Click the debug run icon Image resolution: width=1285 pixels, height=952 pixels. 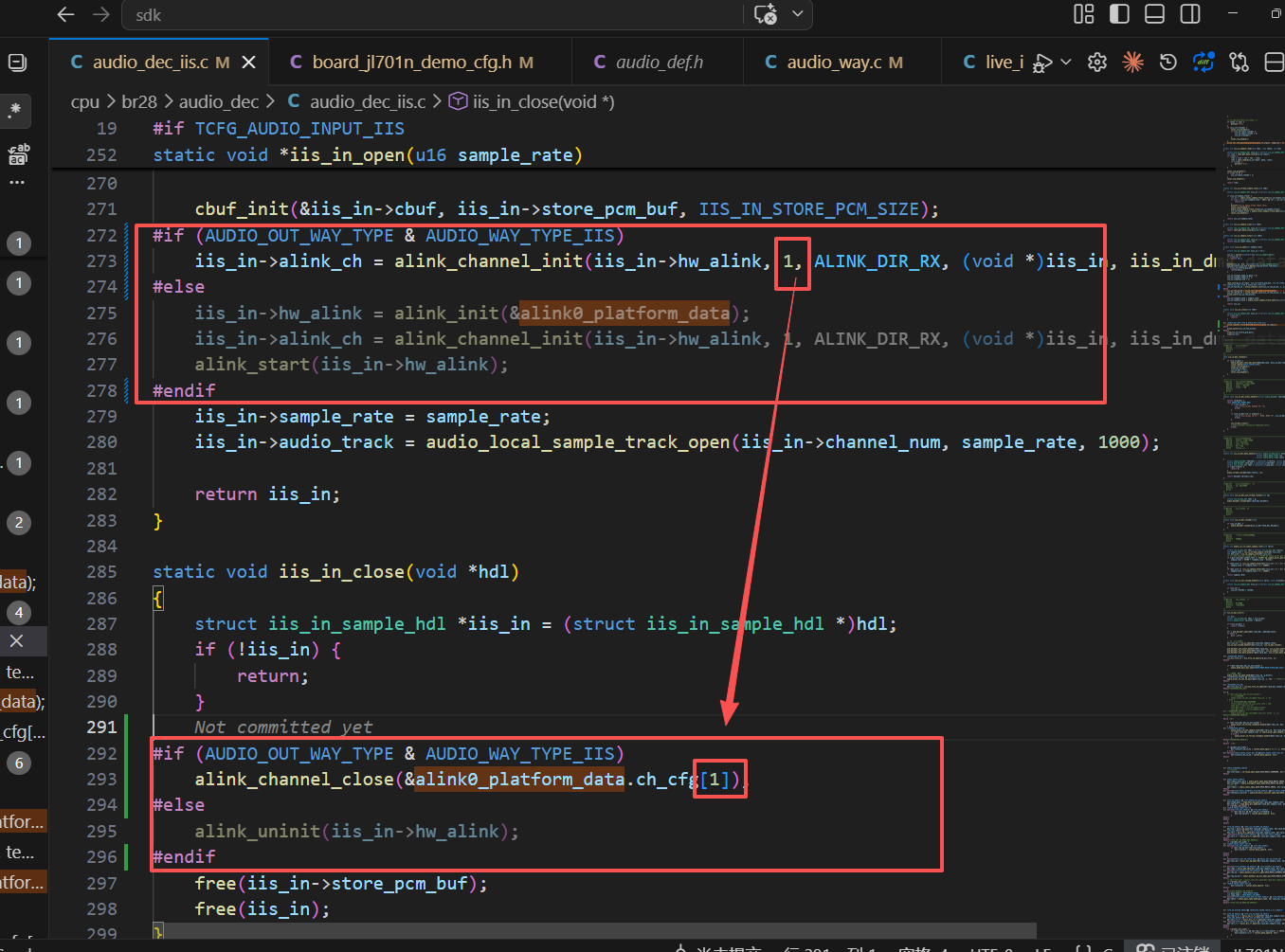[x=1042, y=63]
